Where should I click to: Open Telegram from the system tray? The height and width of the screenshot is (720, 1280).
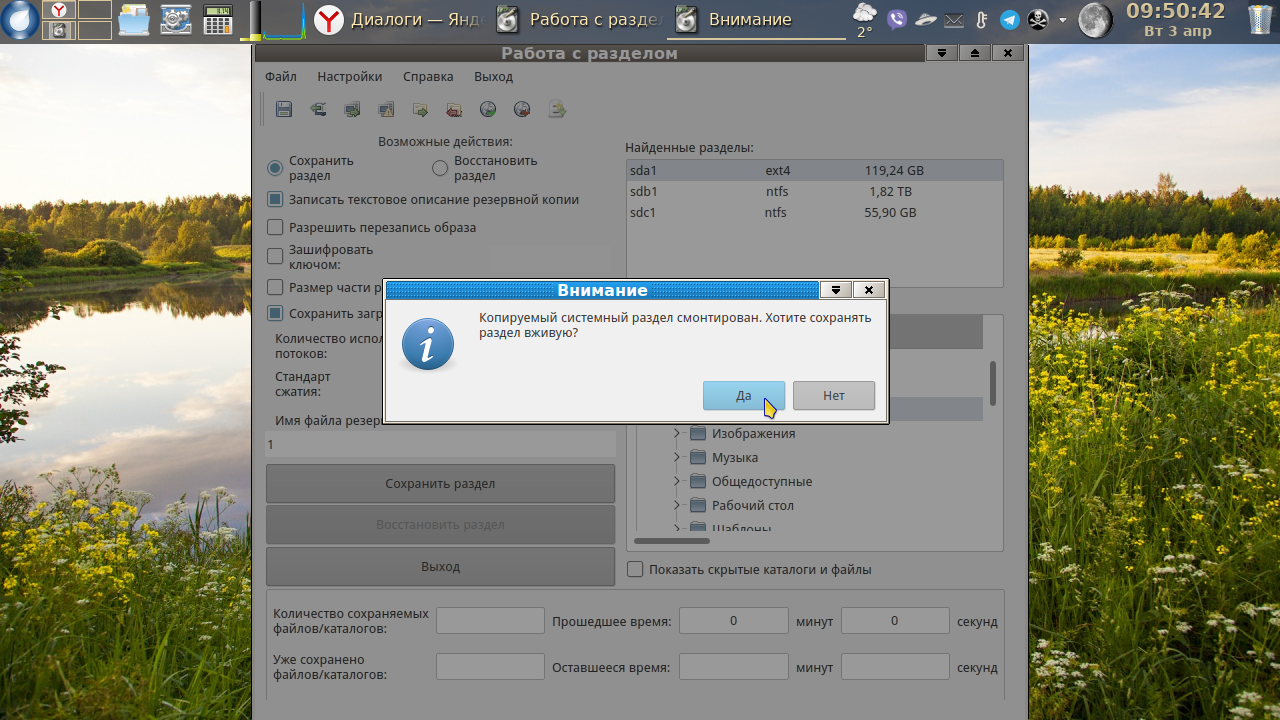tap(1010, 19)
